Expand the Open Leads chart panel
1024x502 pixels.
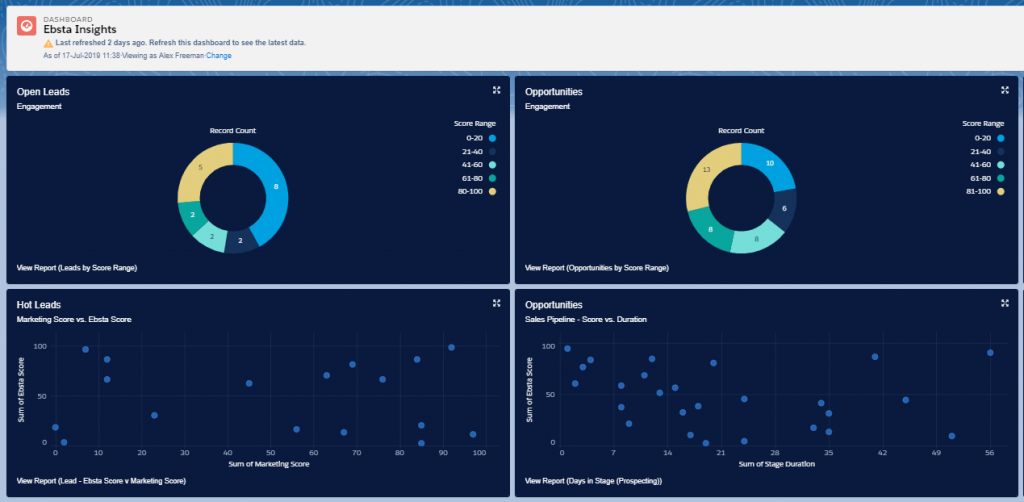(x=496, y=90)
